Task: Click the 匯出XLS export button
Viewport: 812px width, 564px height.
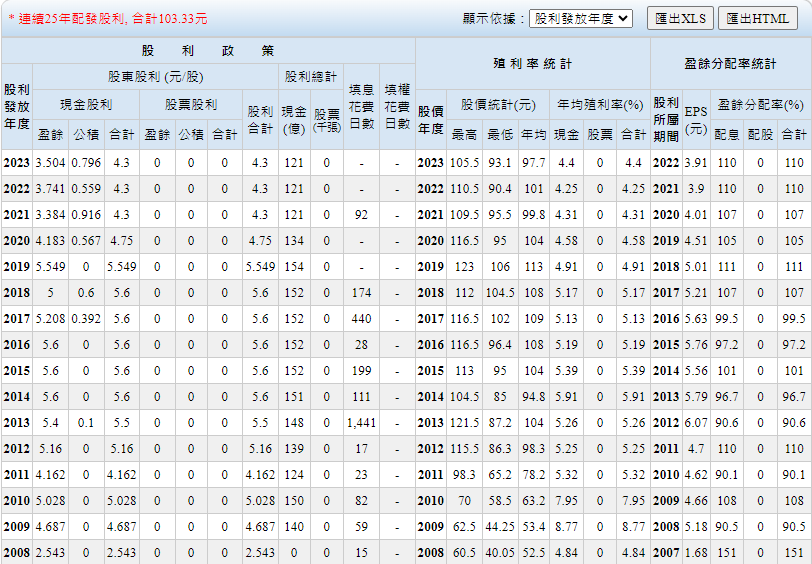Action: 679,18
